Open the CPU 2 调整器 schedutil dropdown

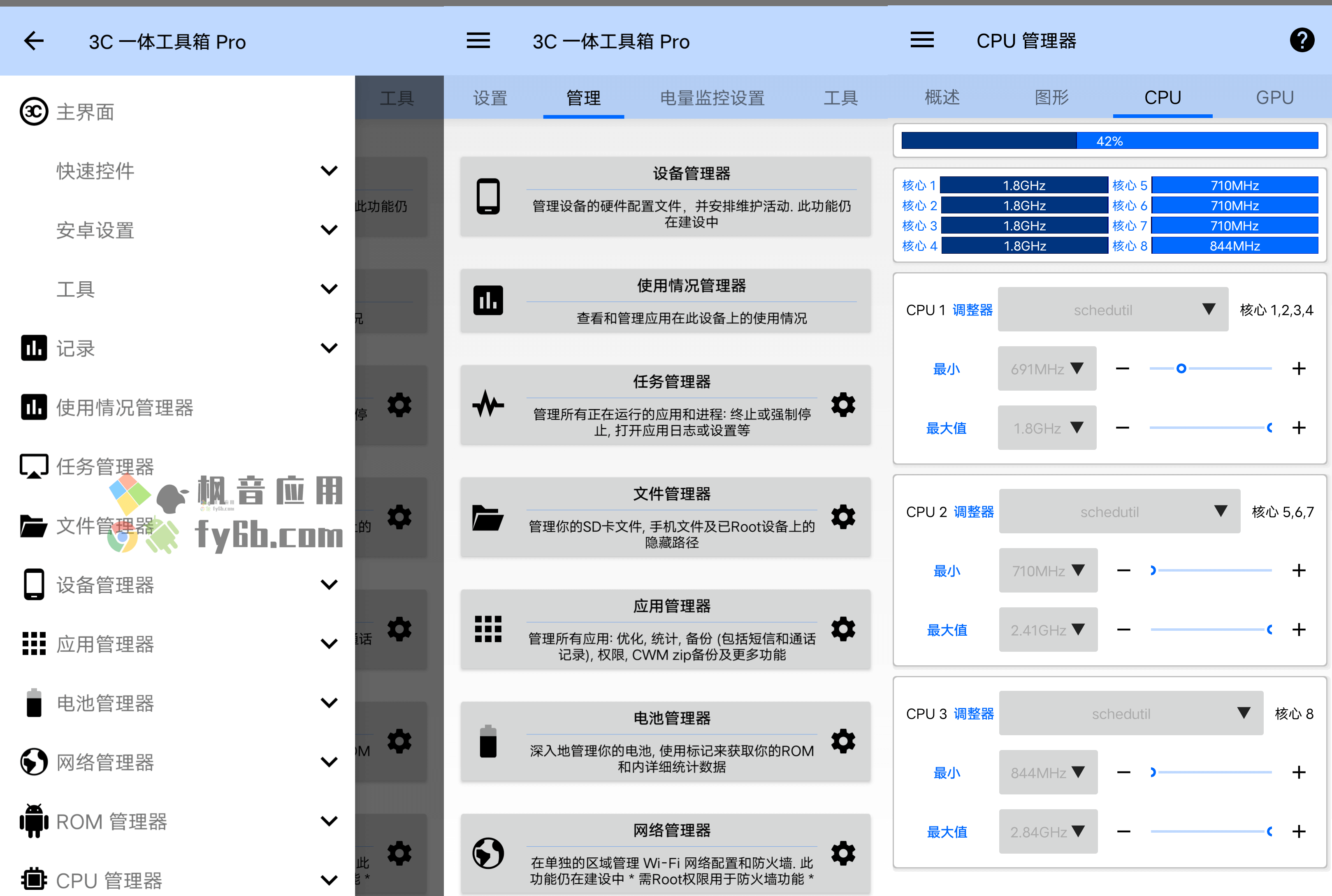(1119, 512)
